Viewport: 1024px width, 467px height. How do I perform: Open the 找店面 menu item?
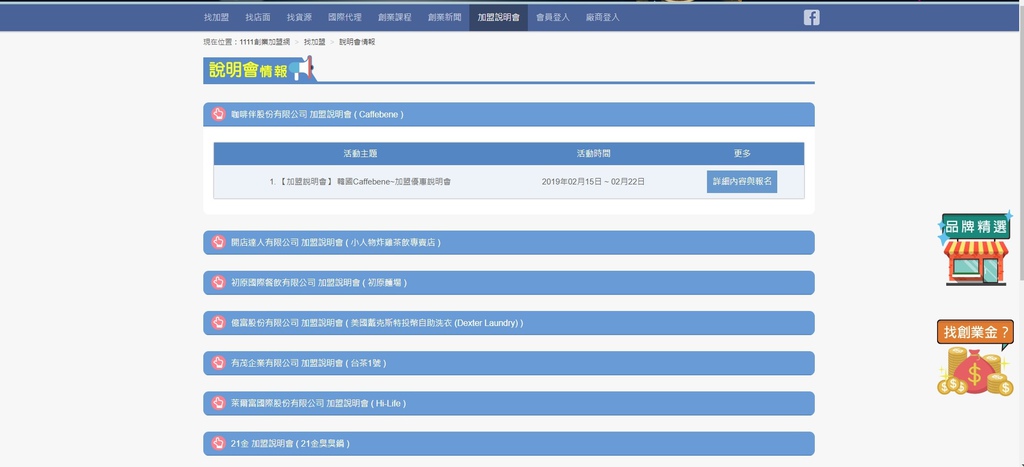tap(258, 18)
